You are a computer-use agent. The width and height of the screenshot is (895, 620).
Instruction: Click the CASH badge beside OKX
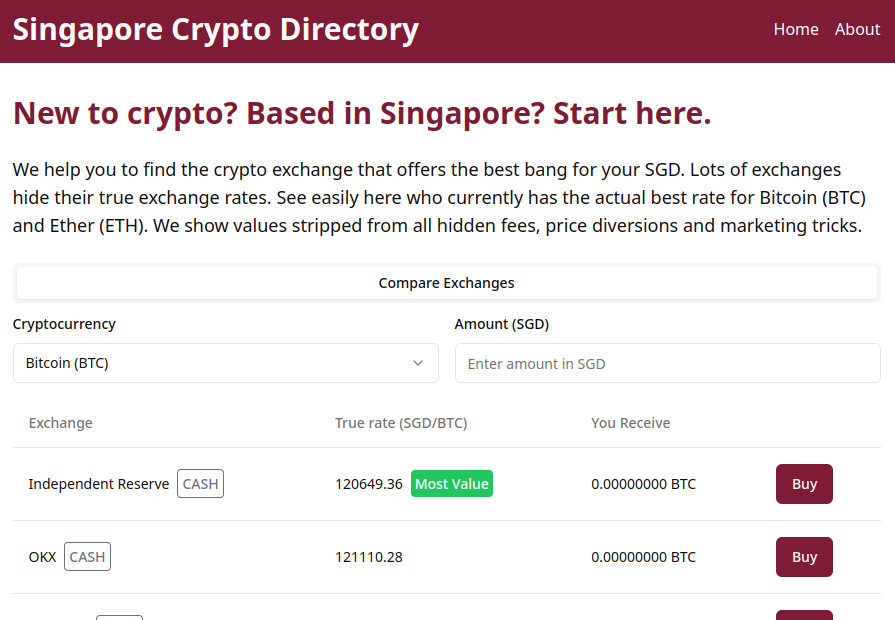point(87,556)
